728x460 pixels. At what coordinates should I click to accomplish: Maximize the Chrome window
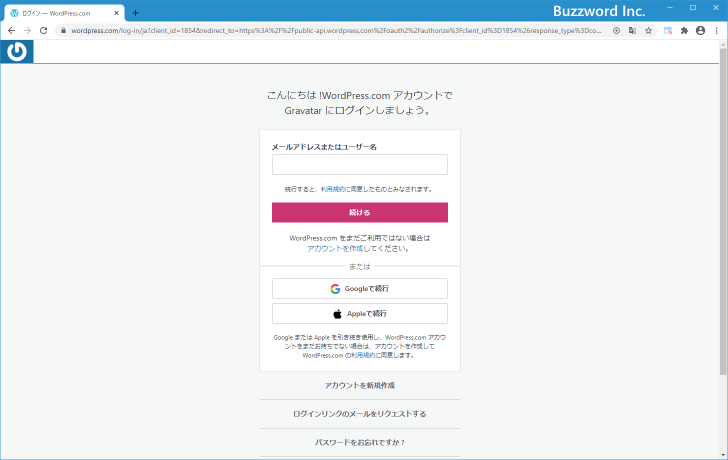pyautogui.click(x=693, y=7)
